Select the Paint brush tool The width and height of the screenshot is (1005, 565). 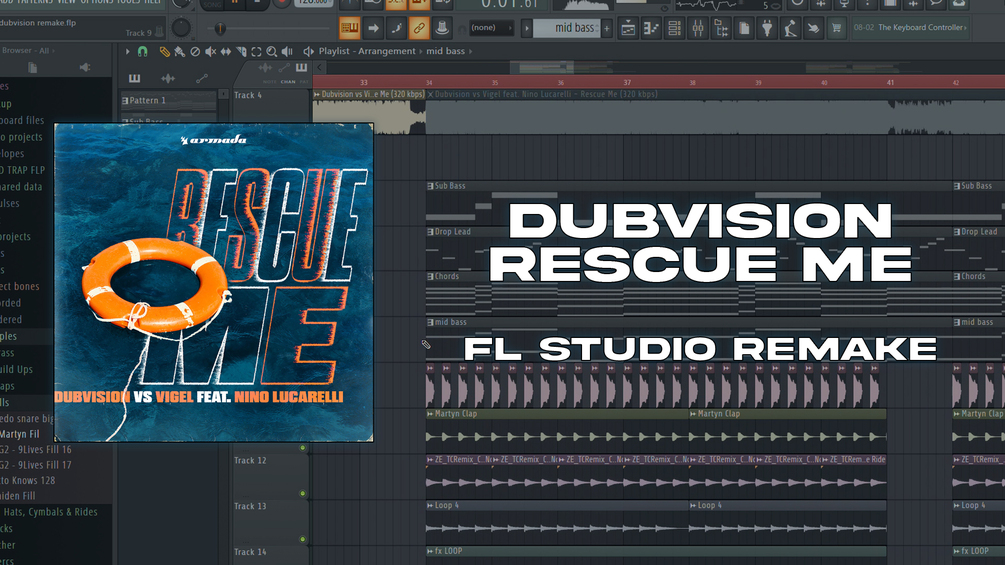tap(180, 51)
